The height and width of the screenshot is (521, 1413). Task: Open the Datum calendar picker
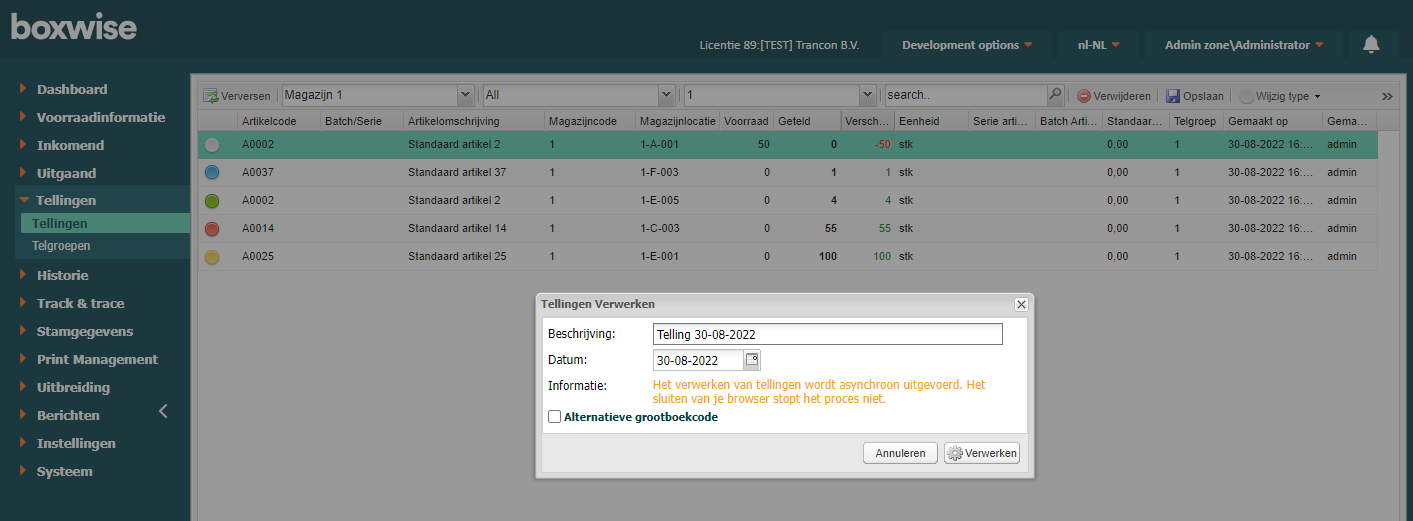(753, 360)
